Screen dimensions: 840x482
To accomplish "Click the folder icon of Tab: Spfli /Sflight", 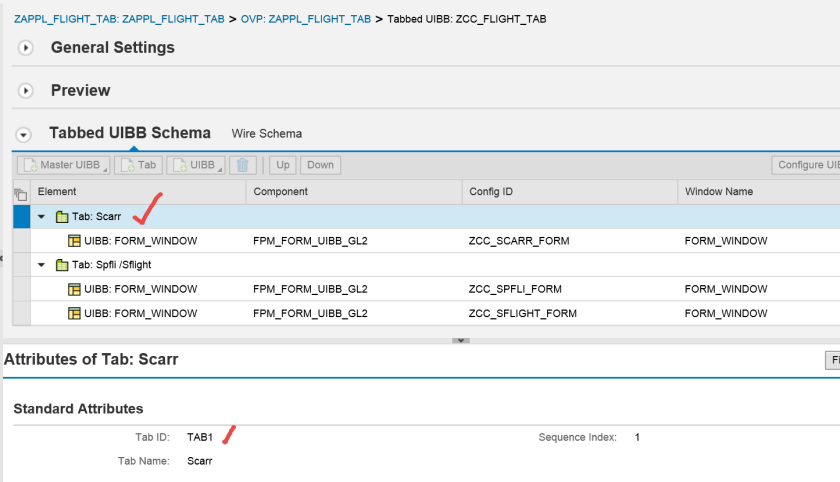I will 62,265.
